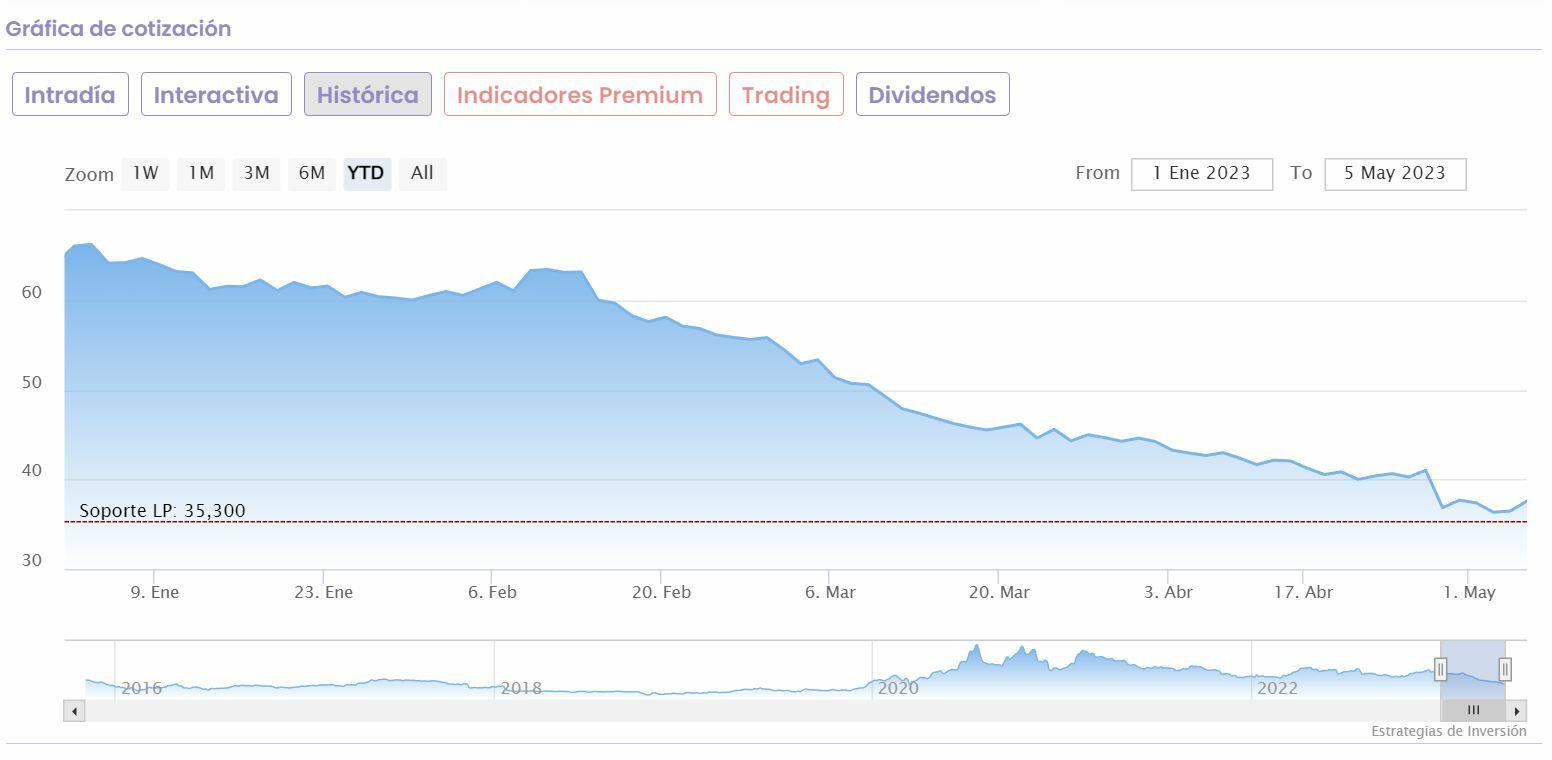Set zoom range to 6M
Screen dimensions: 1552x760
point(312,173)
